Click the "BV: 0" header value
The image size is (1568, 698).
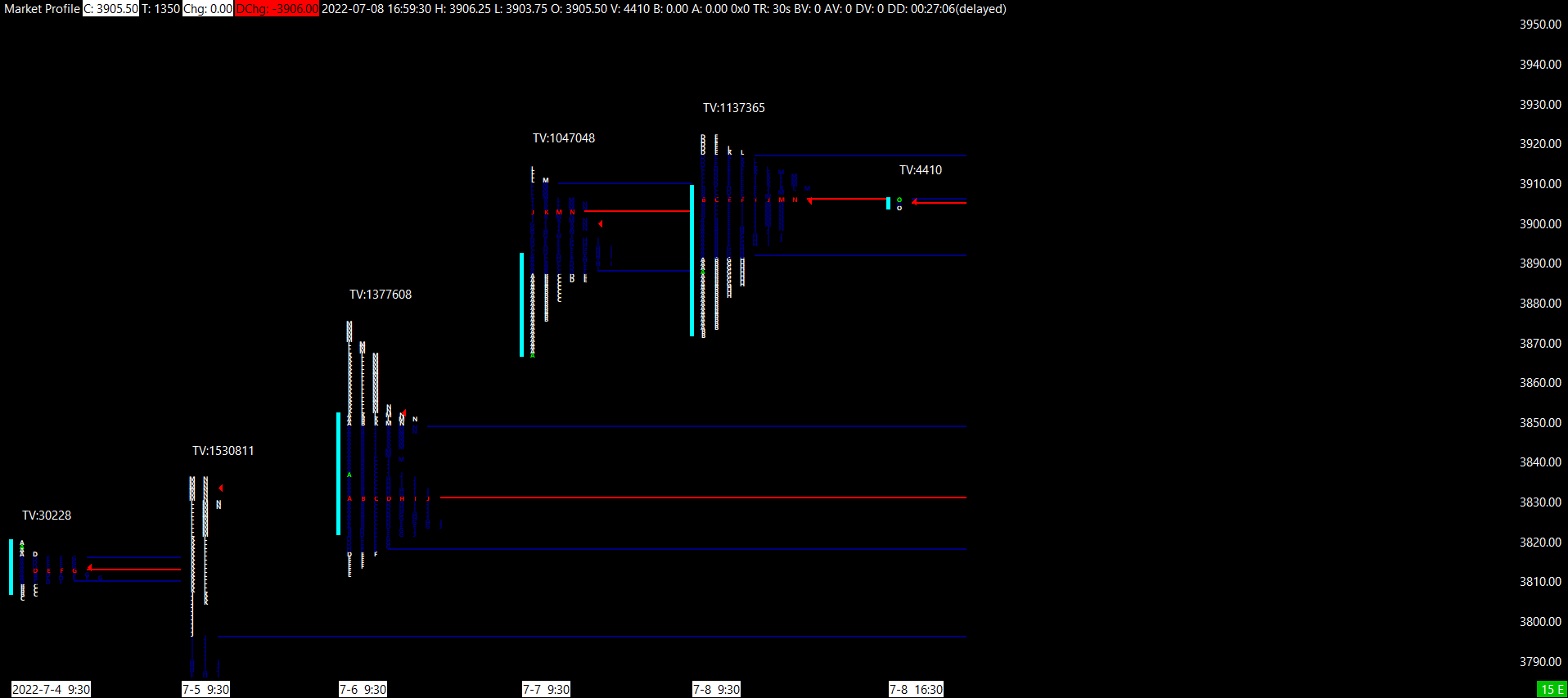(808, 9)
